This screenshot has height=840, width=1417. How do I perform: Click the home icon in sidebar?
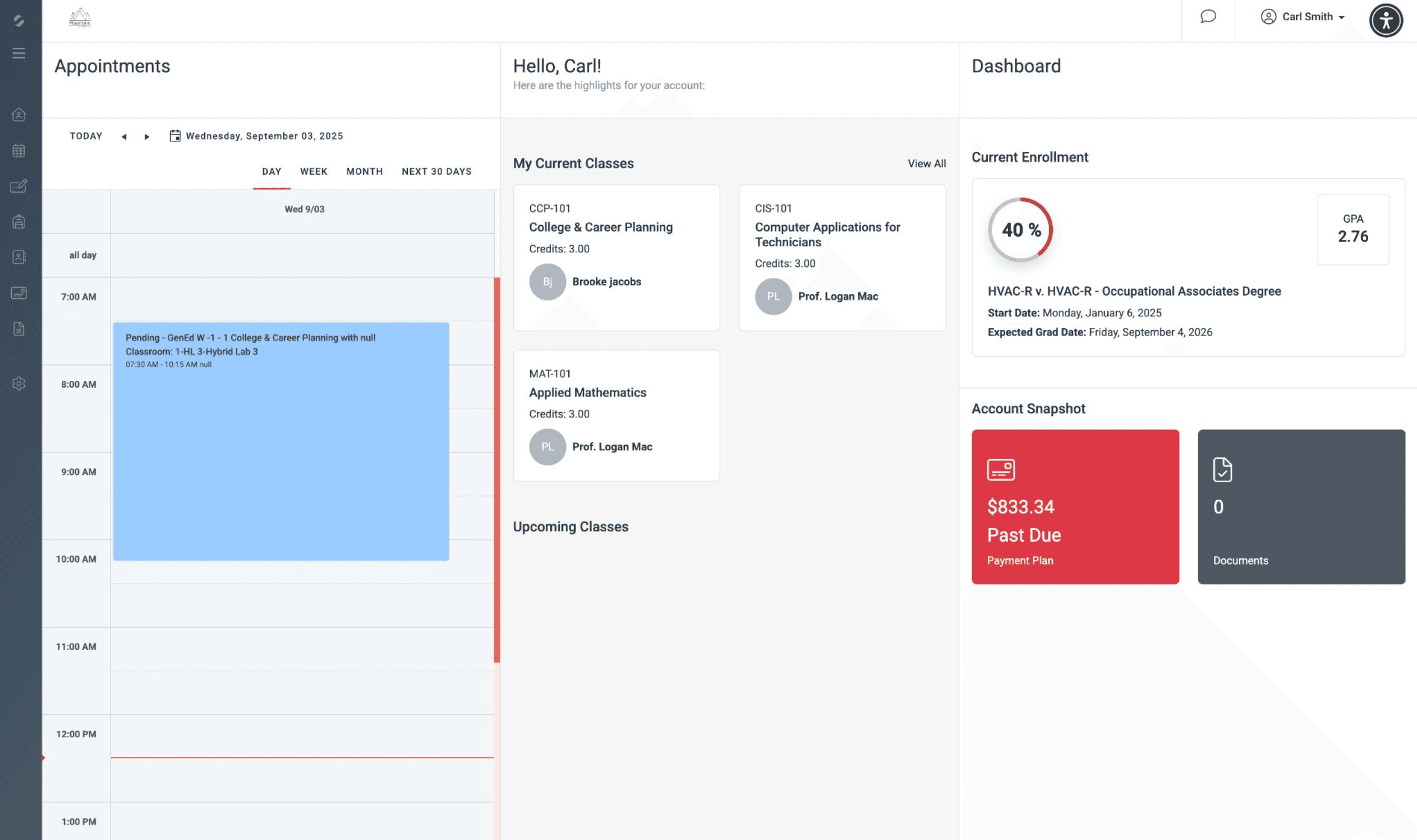(x=19, y=115)
